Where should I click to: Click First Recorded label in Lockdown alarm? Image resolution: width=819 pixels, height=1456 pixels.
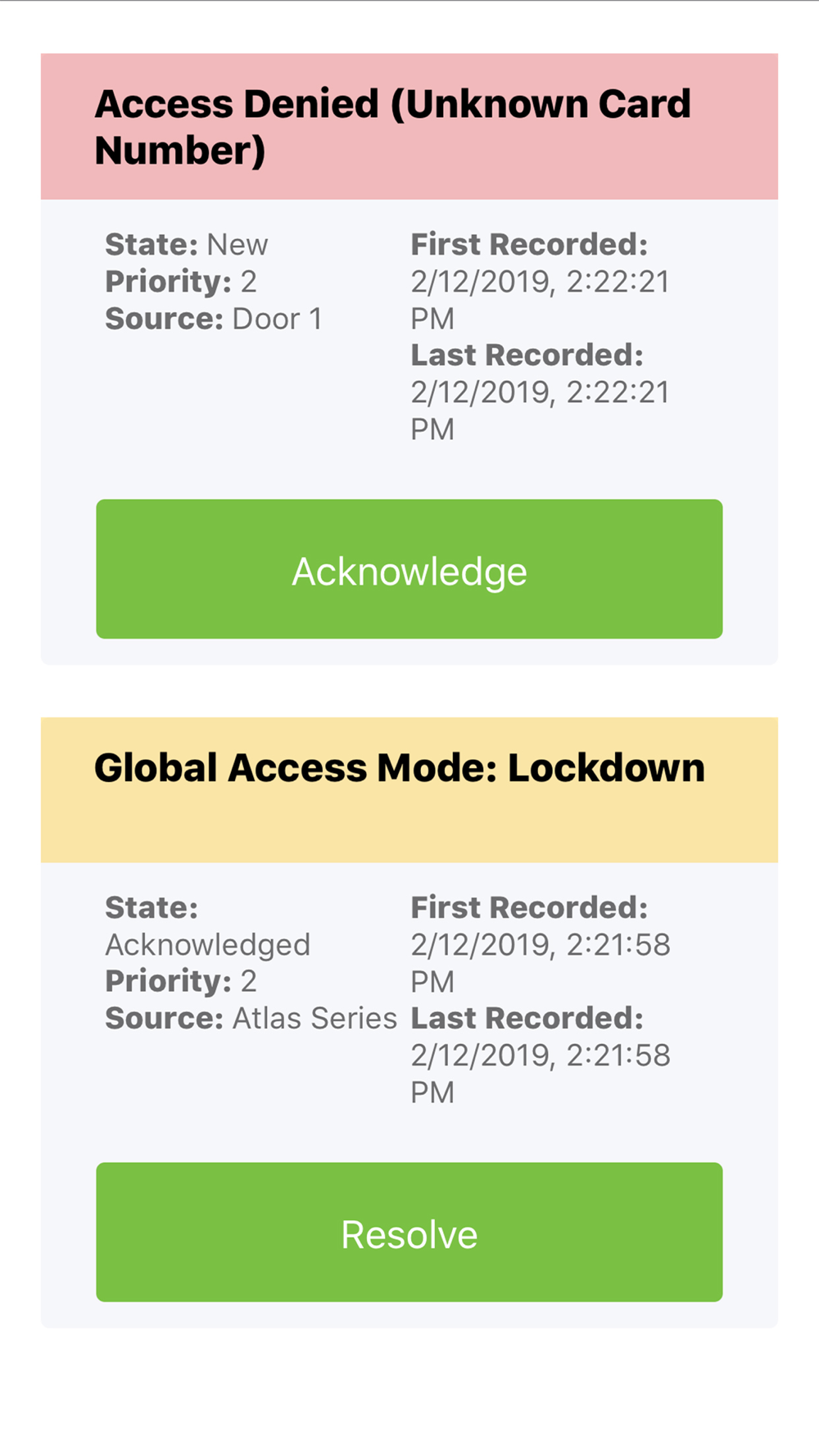coord(529,907)
